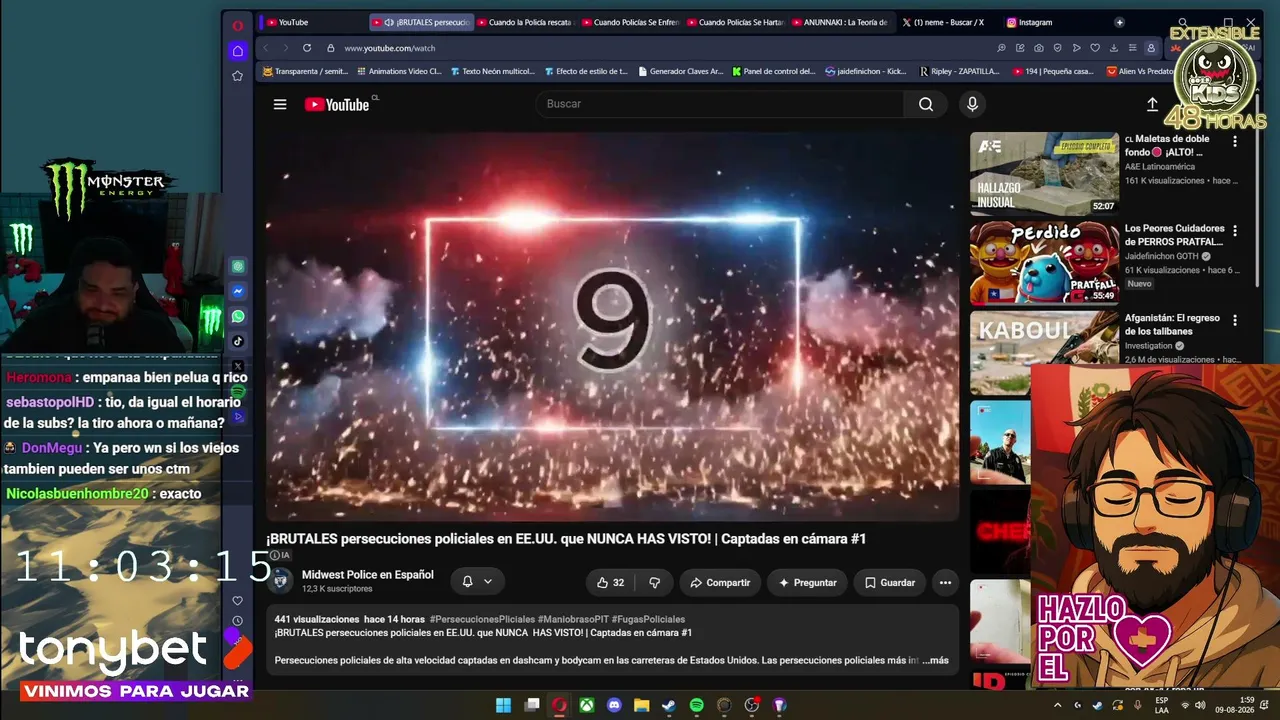Open the Afganistán: El regreso de los talibanes title
Viewport: 1280px width, 720px height.
pyautogui.click(x=1172, y=324)
